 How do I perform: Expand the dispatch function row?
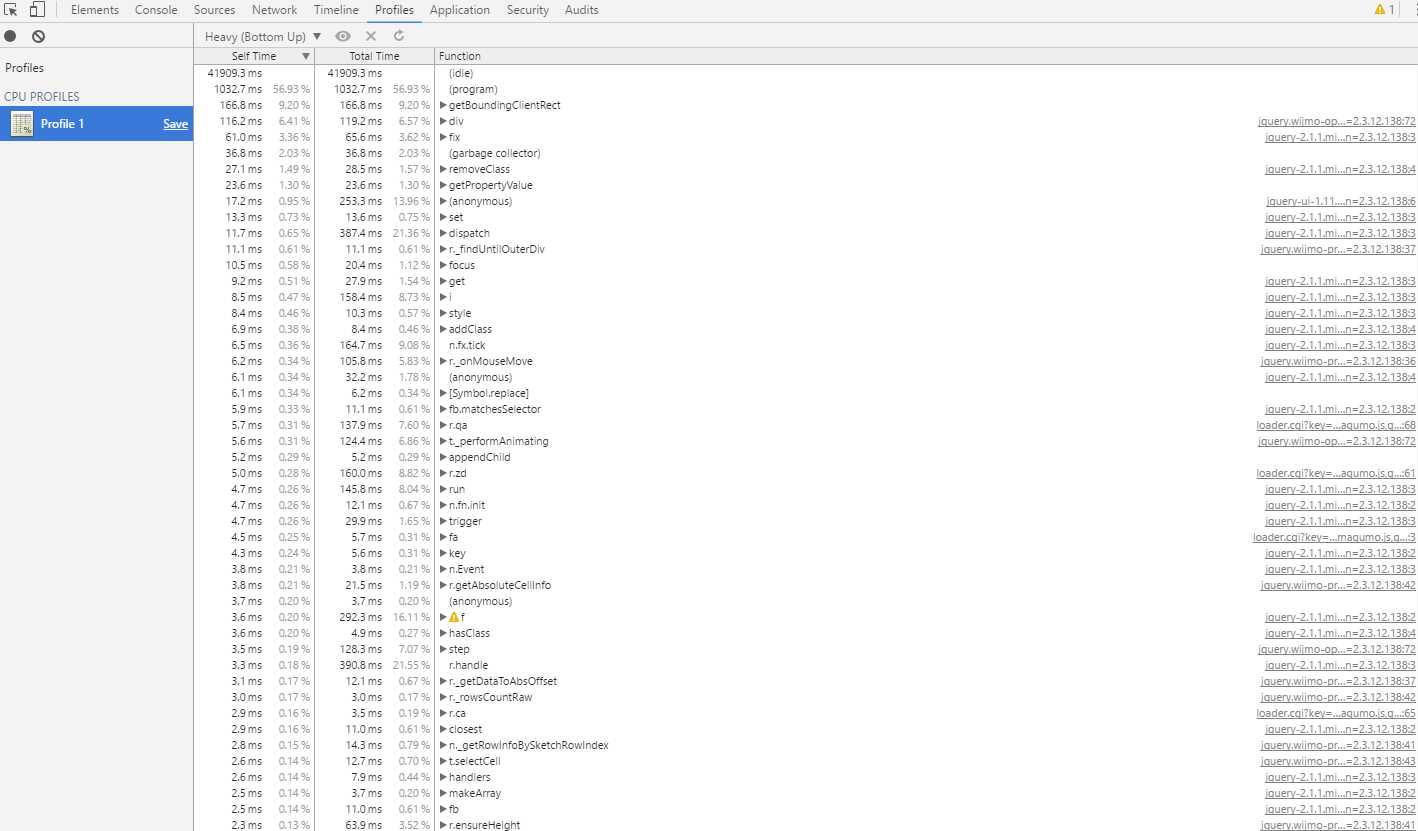click(443, 233)
